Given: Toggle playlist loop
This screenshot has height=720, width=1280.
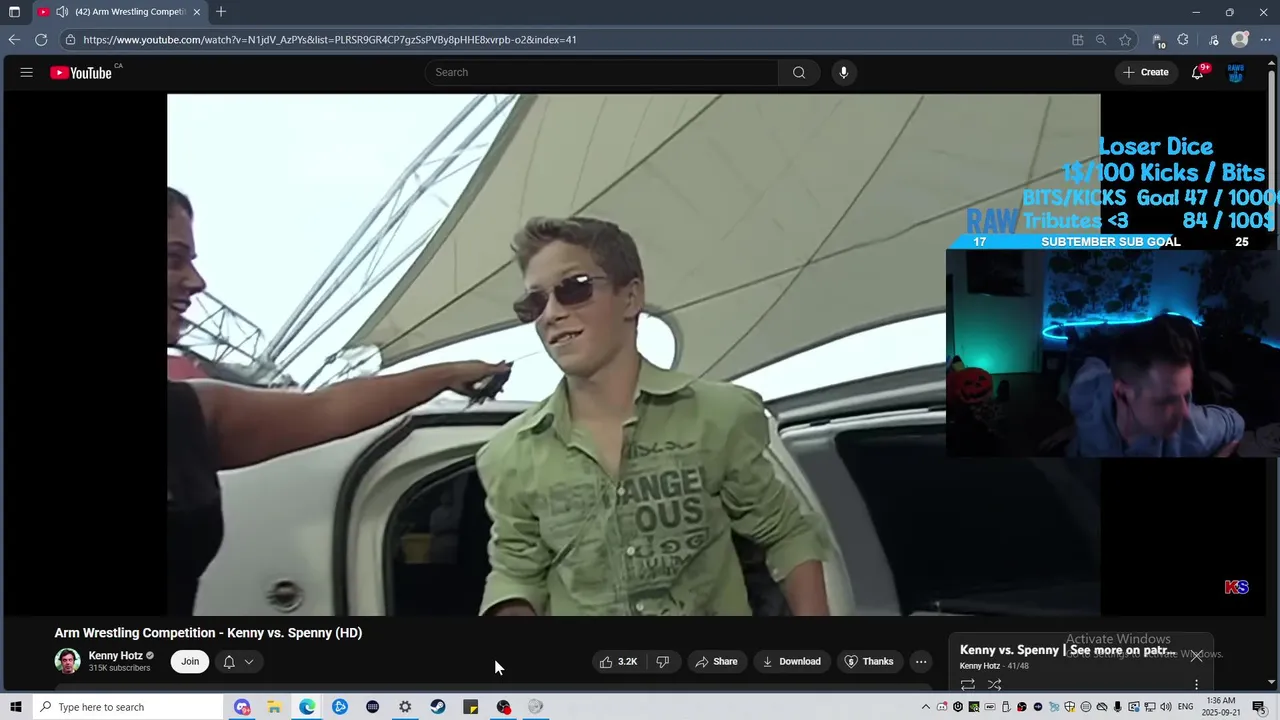Looking at the screenshot, I should click(968, 685).
